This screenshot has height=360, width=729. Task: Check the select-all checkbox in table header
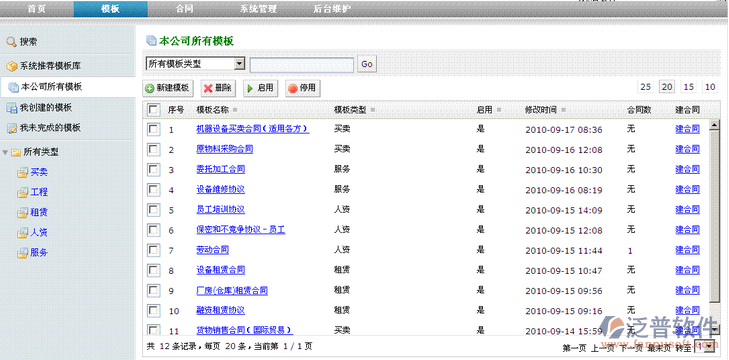click(153, 110)
